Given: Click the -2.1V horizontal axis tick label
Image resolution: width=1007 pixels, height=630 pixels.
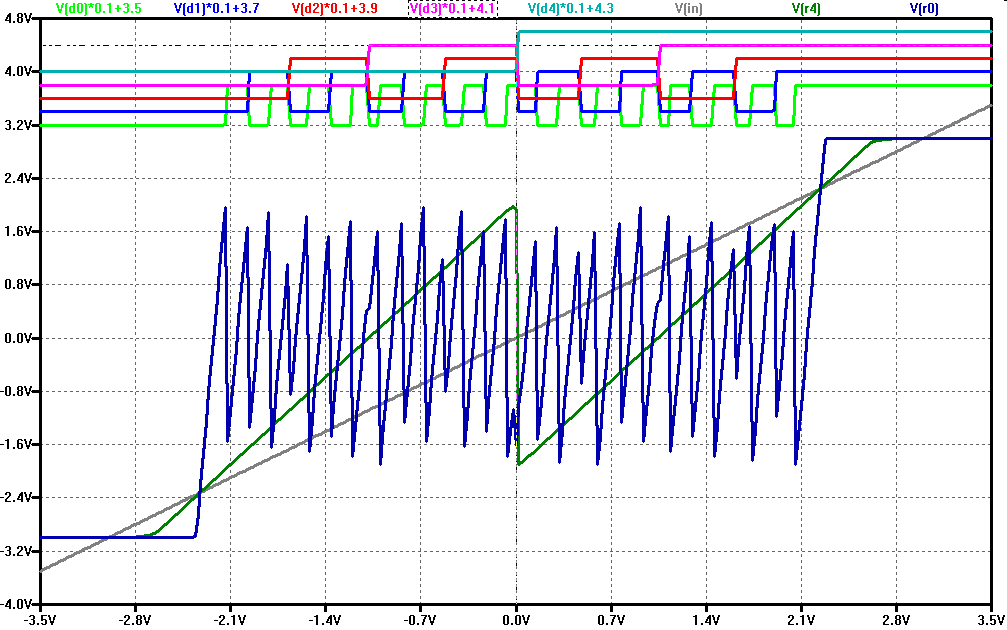Looking at the screenshot, I should 230,619.
